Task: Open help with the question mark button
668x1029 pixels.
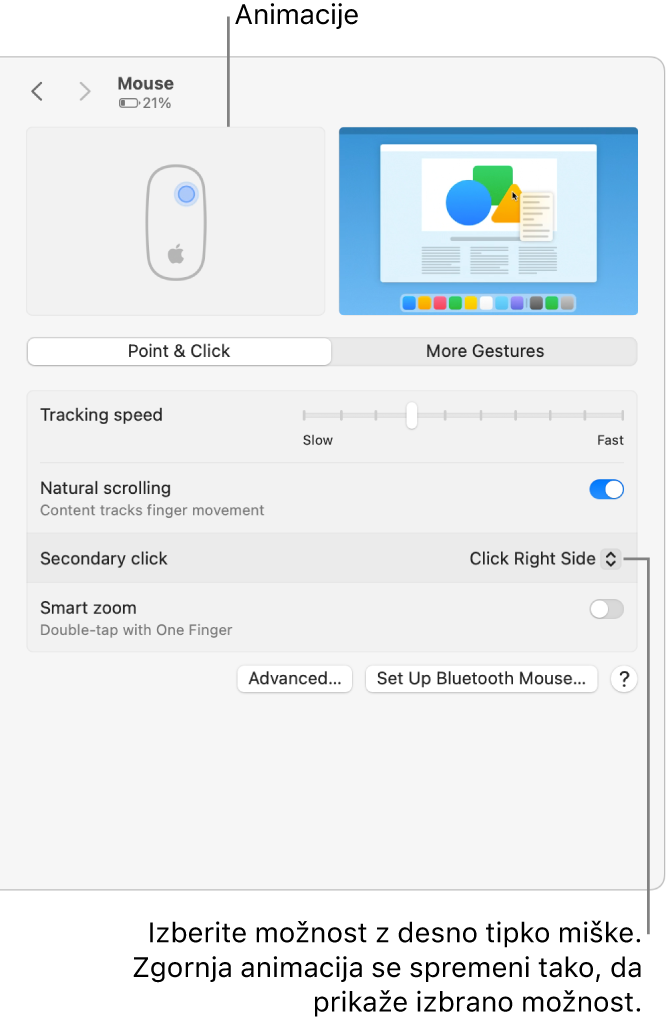Action: [x=623, y=679]
